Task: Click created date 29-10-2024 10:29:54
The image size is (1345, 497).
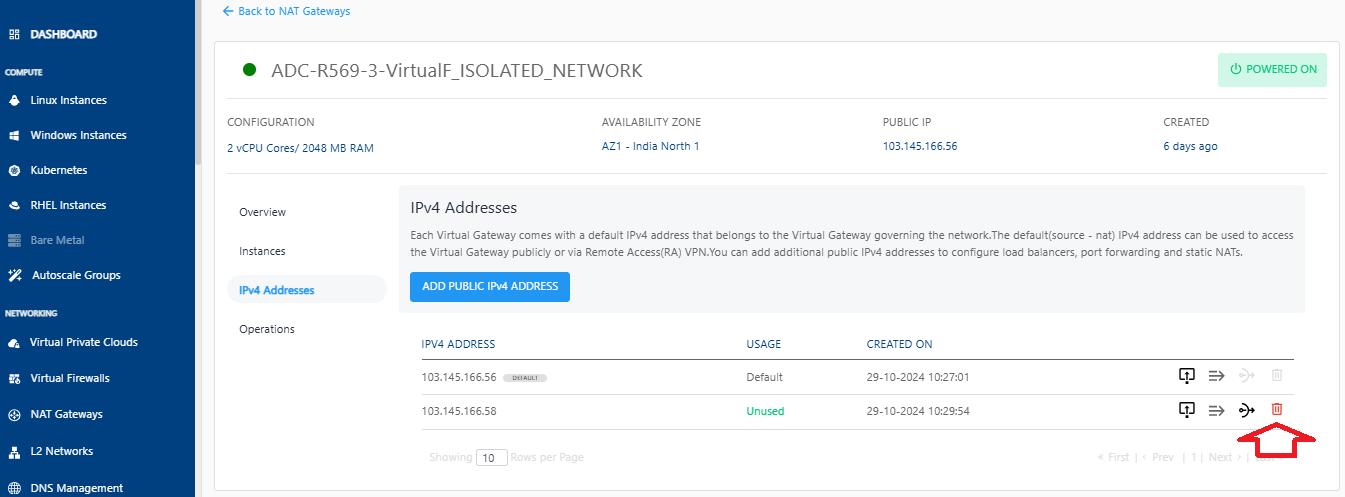Action: pyautogui.click(x=918, y=410)
